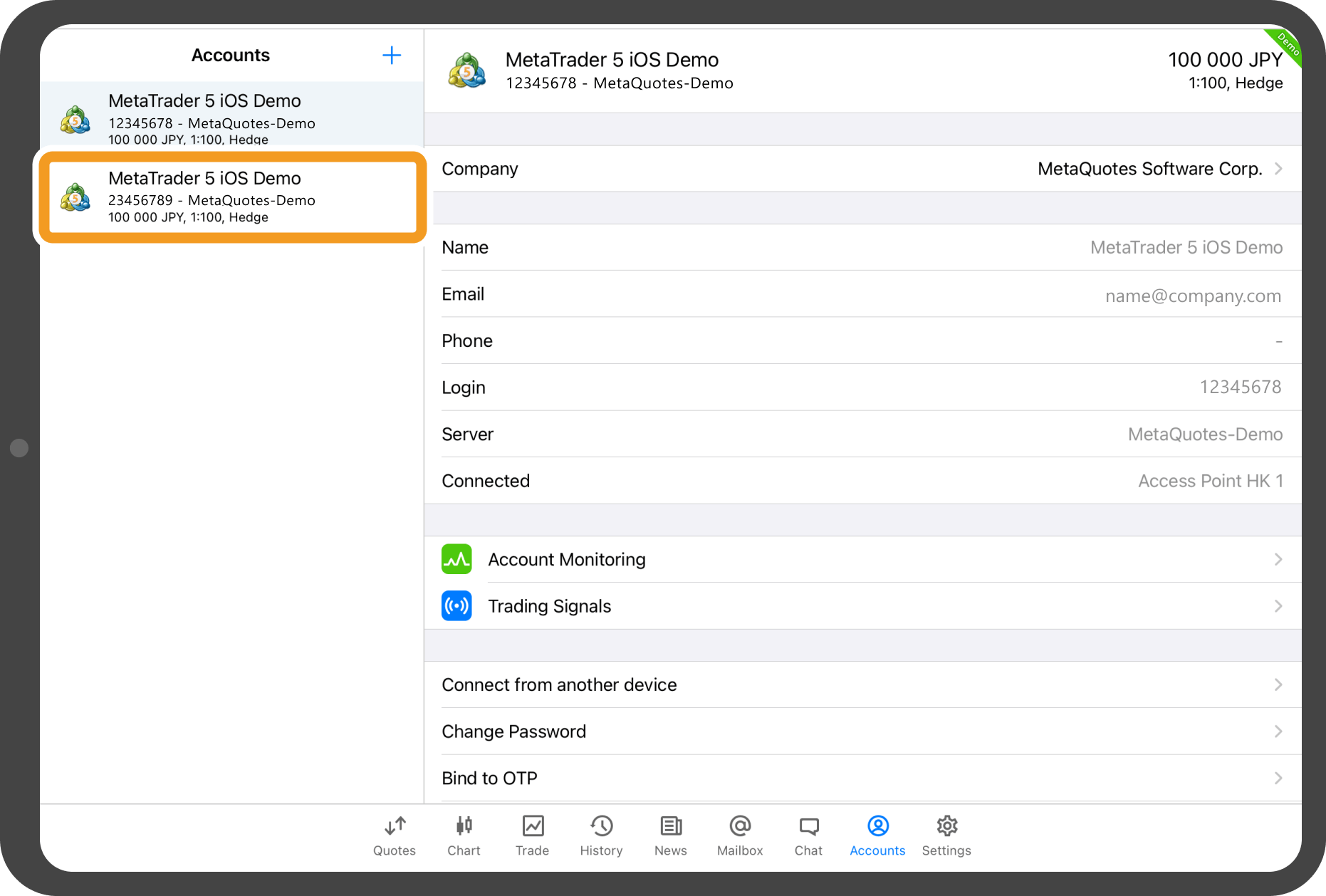This screenshot has width=1326, height=896.
Task: Tap the plus icon to add account
Action: 392,56
